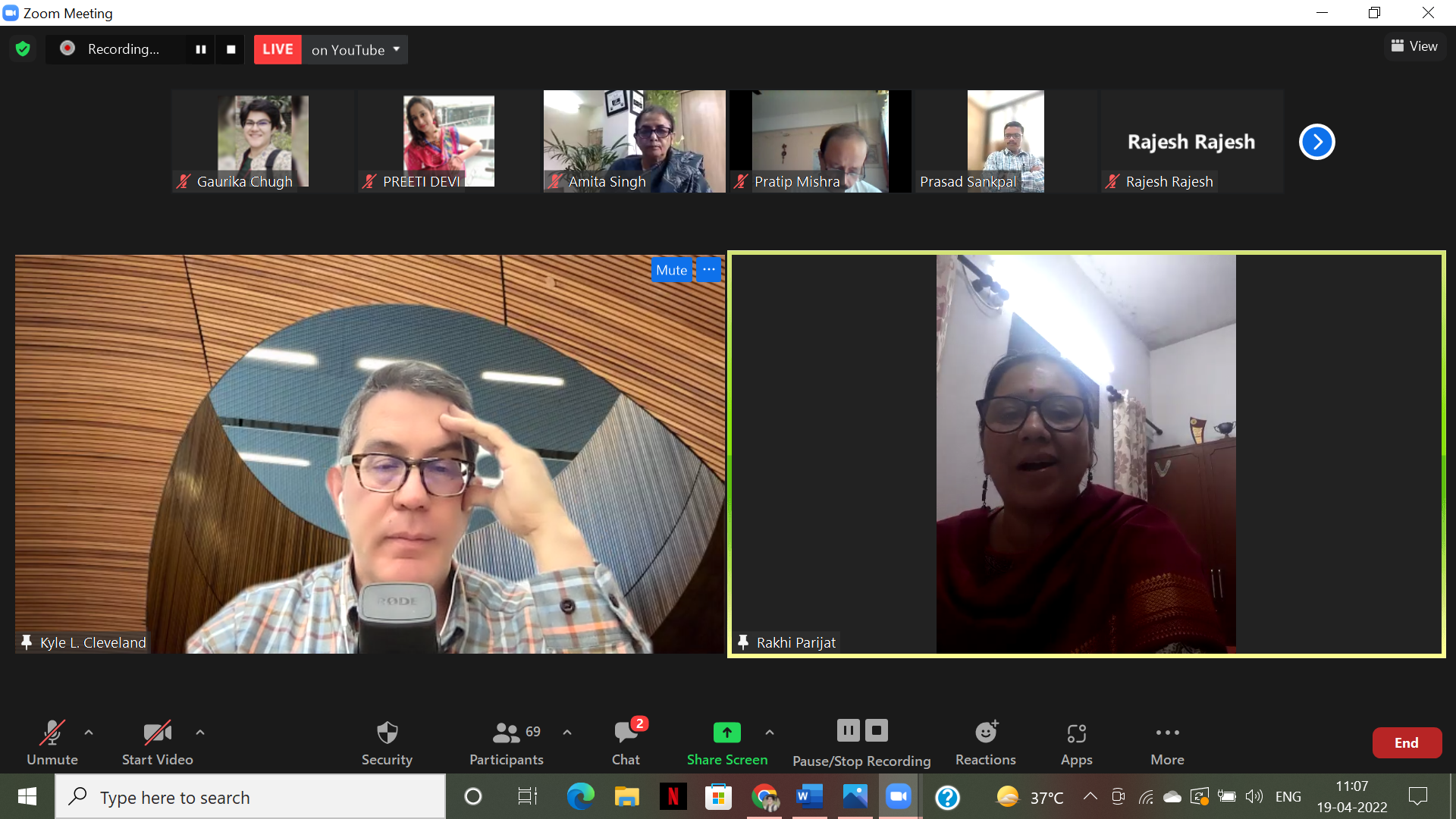The height and width of the screenshot is (819, 1456).
Task: Toggle Start Video on
Action: coord(157,742)
